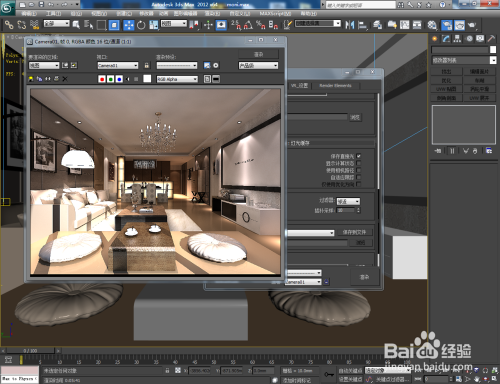This screenshot has height=384, width=500.
Task: Activate the Select and Scale tool
Action: 154,25
